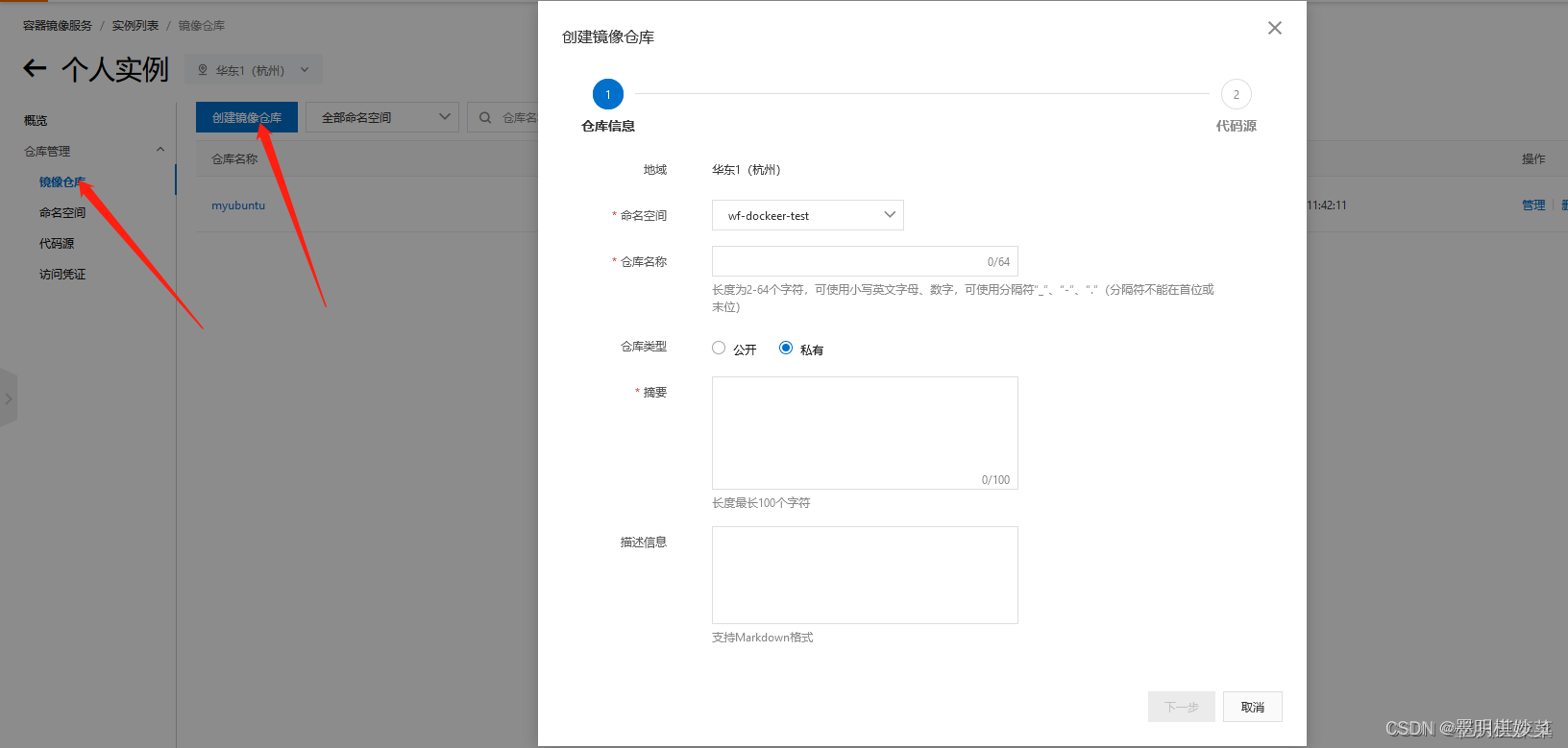Click the 创建镜像仓库 button in background page
The image size is (1568, 748).
tap(247, 117)
